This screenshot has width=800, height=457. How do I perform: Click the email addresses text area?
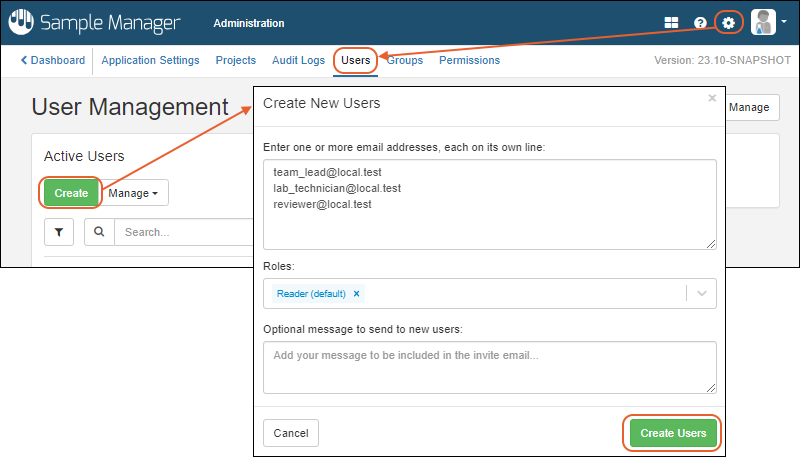[x=490, y=203]
